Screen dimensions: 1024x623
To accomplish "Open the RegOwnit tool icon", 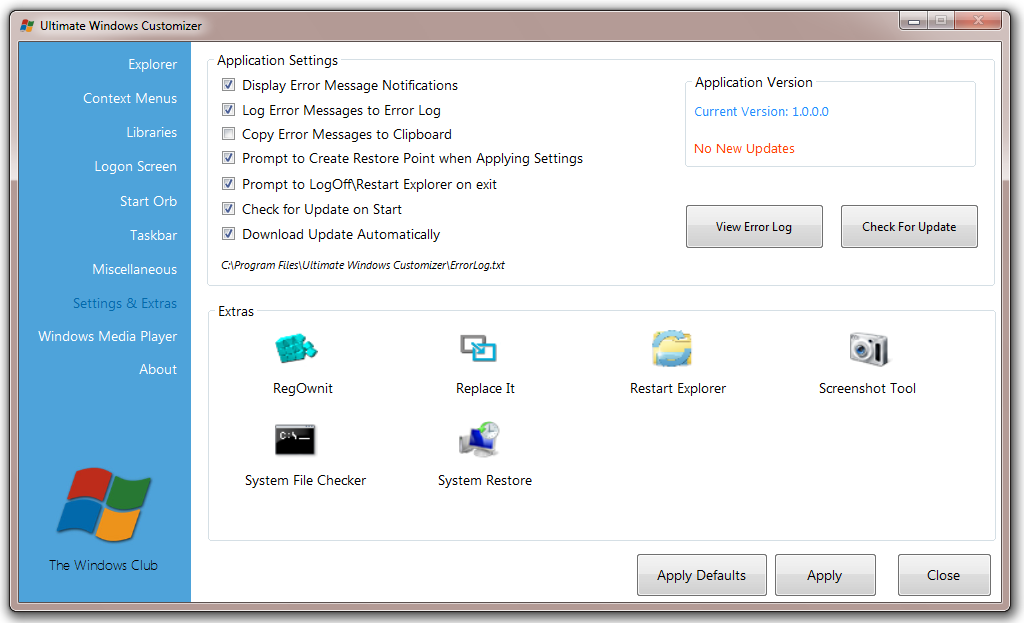I will [x=295, y=349].
